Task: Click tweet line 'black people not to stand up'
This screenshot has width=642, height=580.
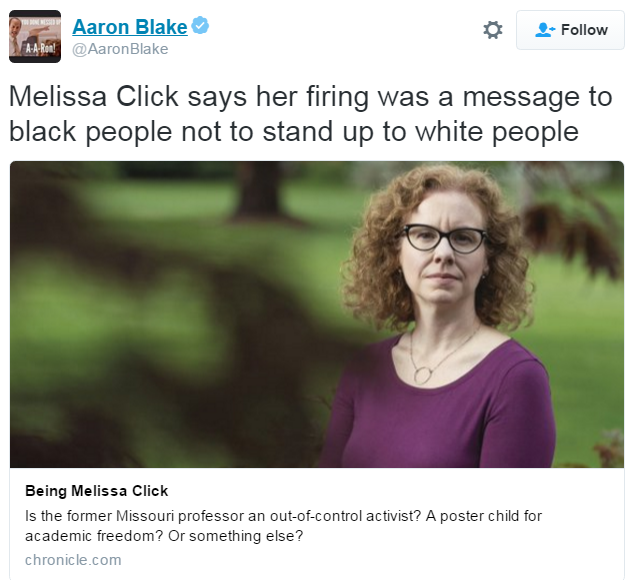Action: [x=293, y=133]
